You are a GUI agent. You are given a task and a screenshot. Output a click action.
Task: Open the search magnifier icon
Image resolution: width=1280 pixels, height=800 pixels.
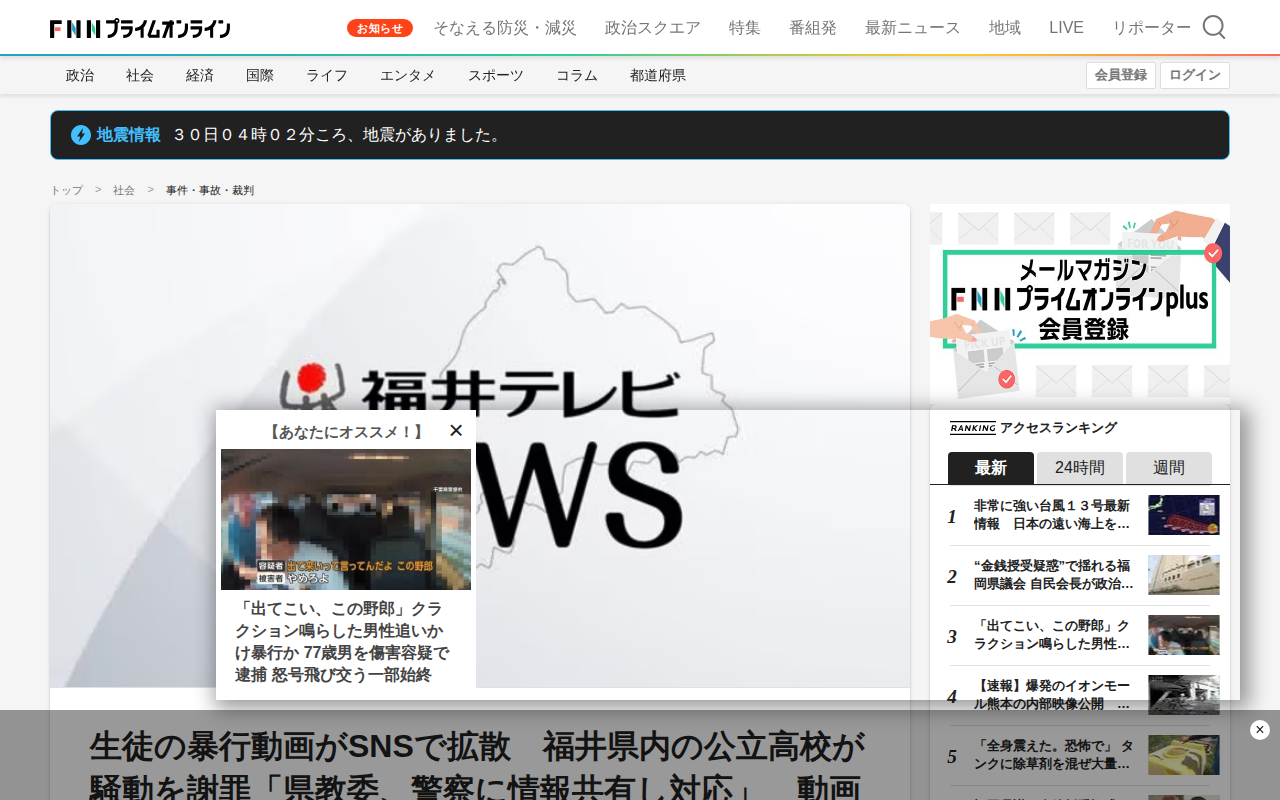click(1214, 27)
